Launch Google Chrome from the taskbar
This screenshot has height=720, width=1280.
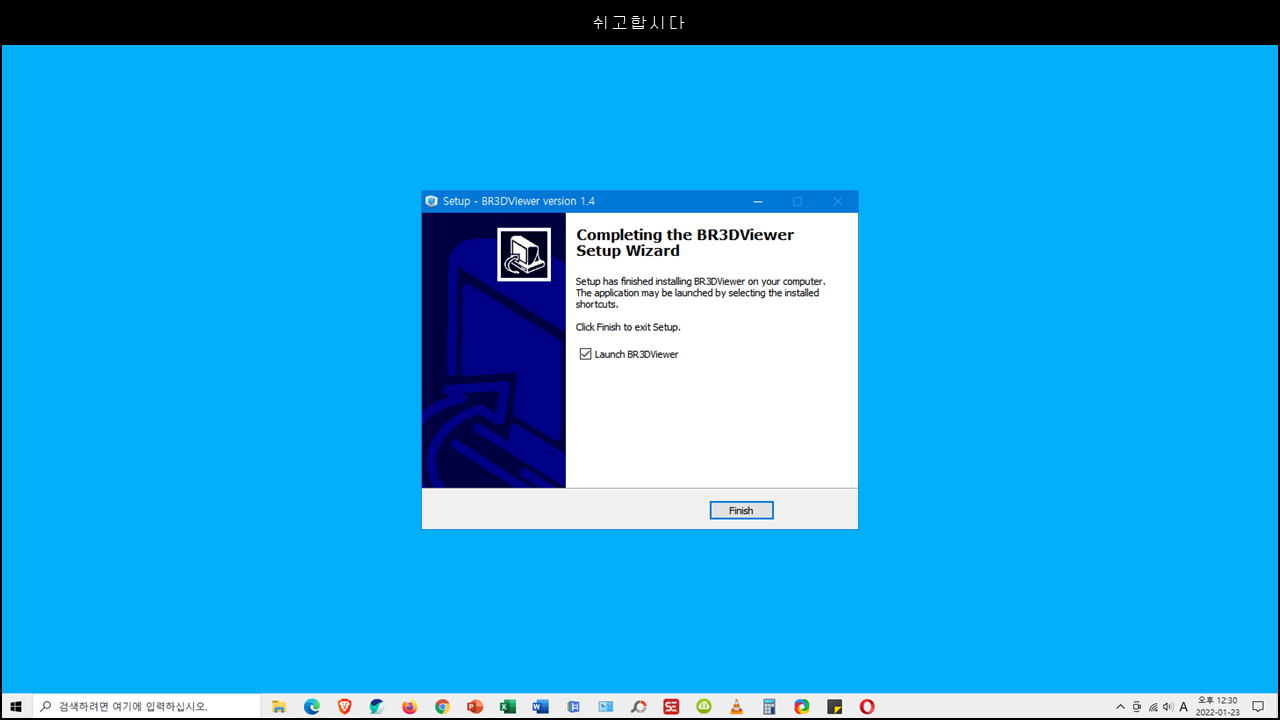pos(442,706)
